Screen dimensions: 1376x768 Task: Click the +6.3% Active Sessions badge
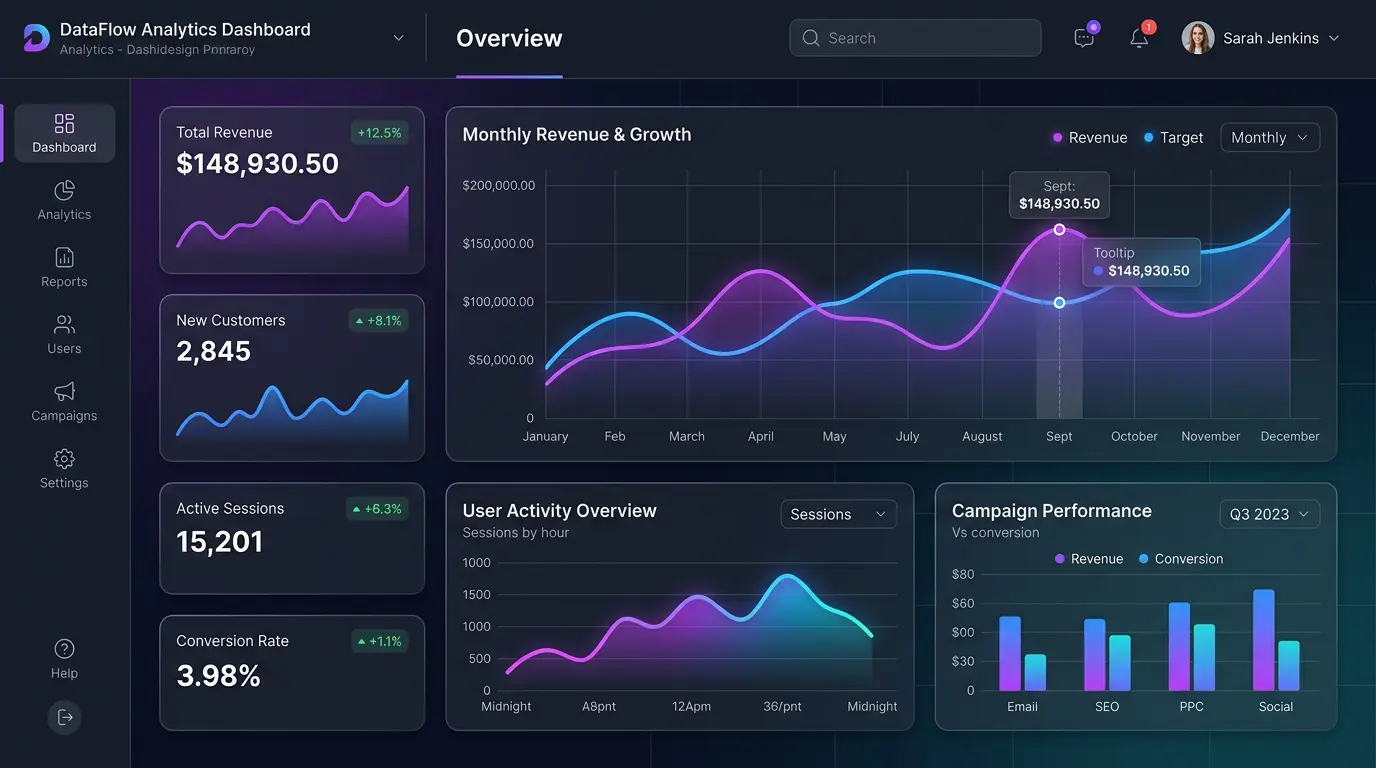379,509
